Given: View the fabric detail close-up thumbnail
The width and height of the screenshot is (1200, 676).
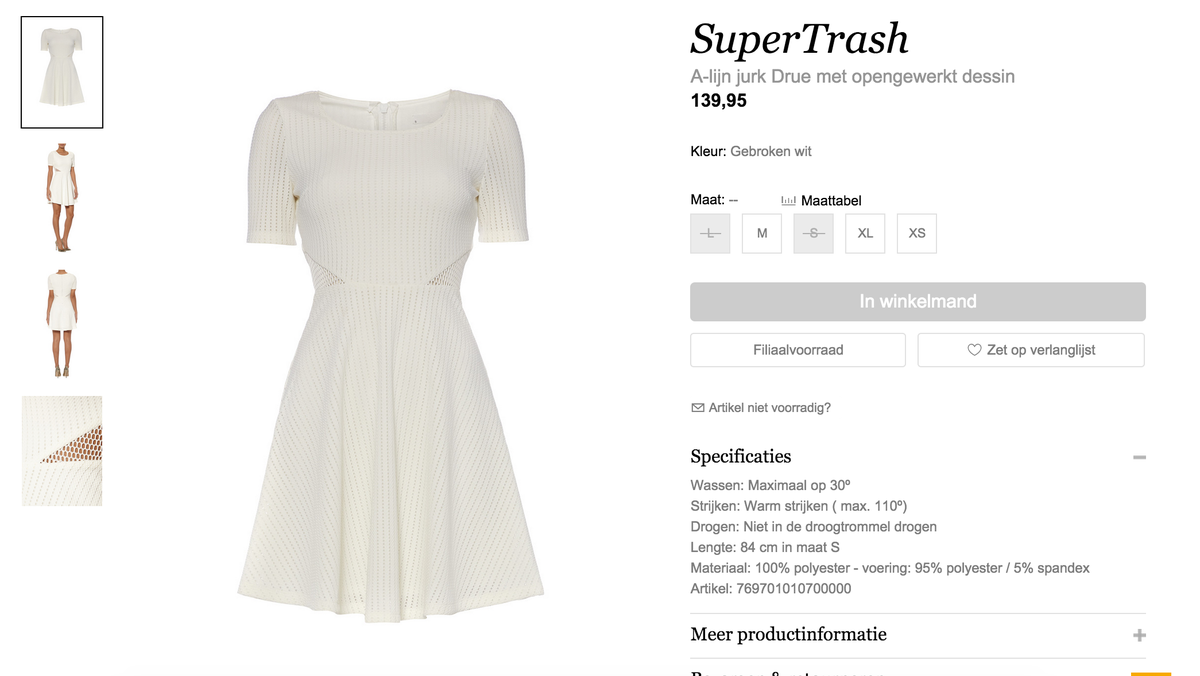Looking at the screenshot, I should click(x=62, y=451).
